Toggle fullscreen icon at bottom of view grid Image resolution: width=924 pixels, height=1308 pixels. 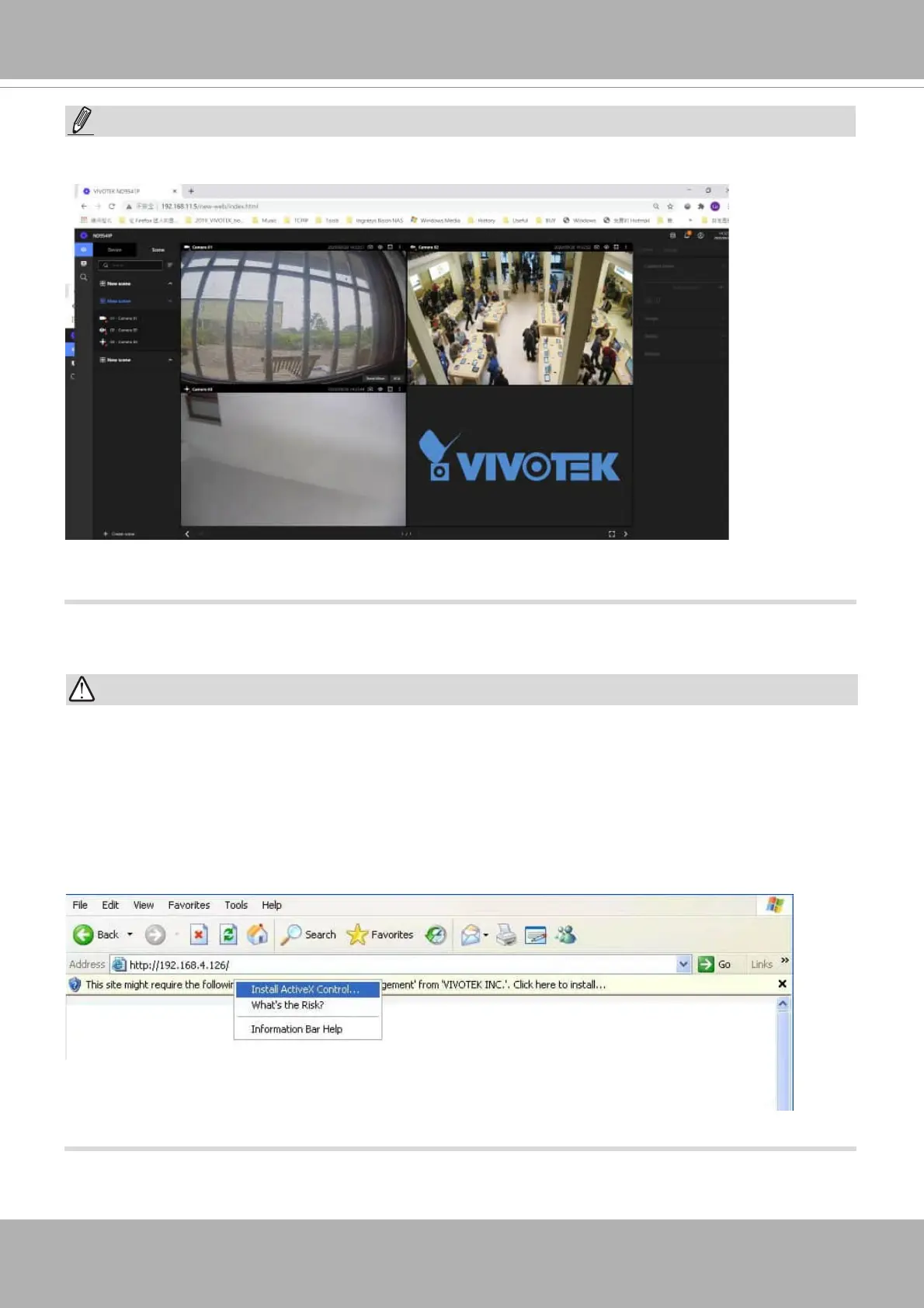point(612,534)
